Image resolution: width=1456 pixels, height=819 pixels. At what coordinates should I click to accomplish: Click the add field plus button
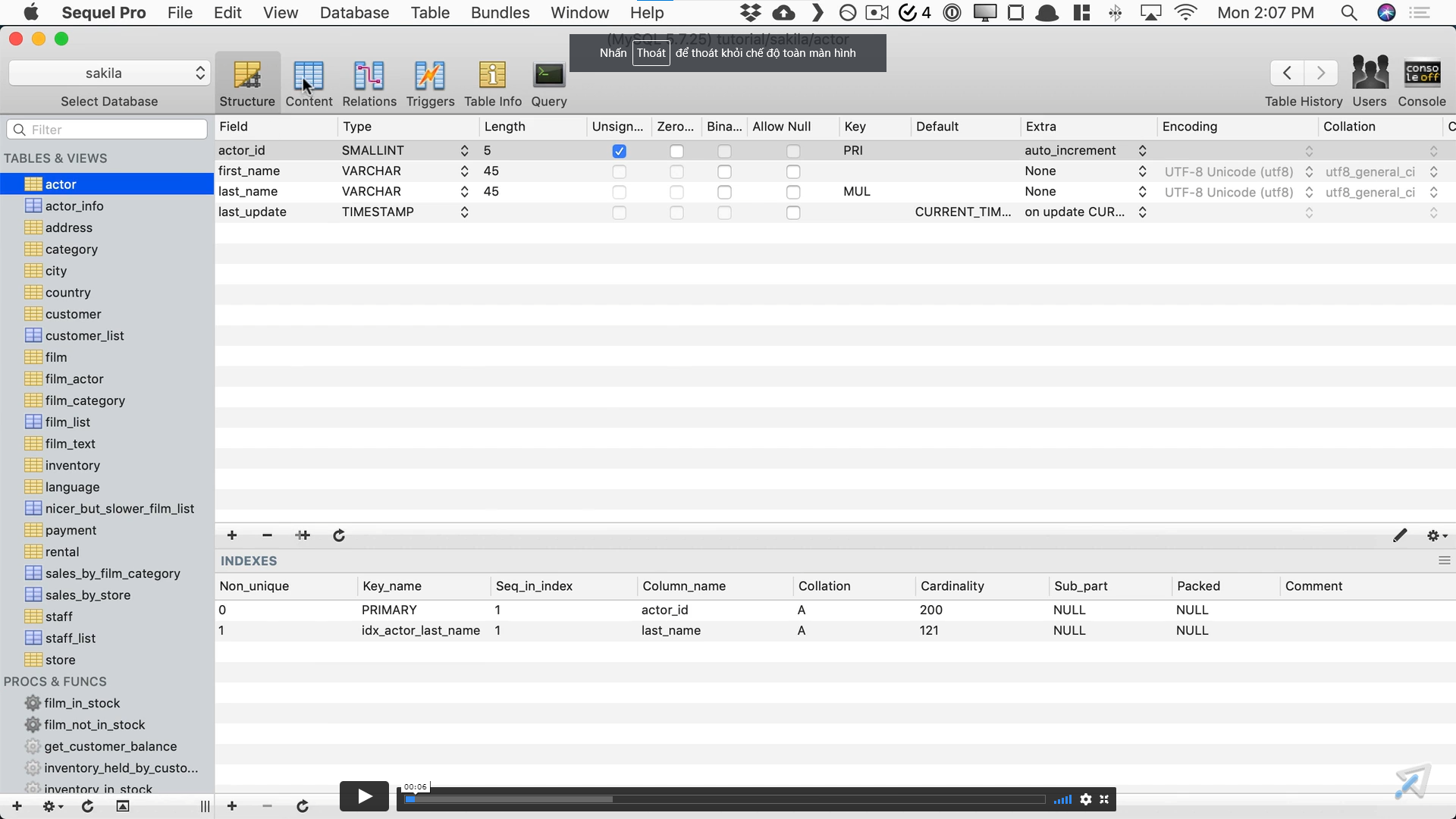232,536
